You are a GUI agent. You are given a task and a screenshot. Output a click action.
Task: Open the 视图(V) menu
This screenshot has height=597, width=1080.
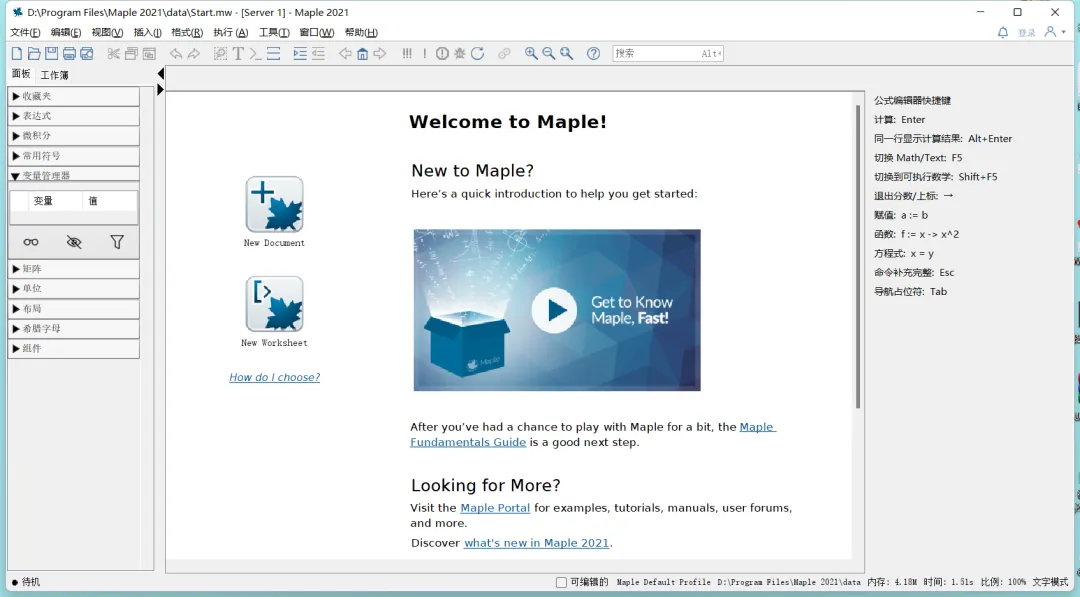point(107,32)
